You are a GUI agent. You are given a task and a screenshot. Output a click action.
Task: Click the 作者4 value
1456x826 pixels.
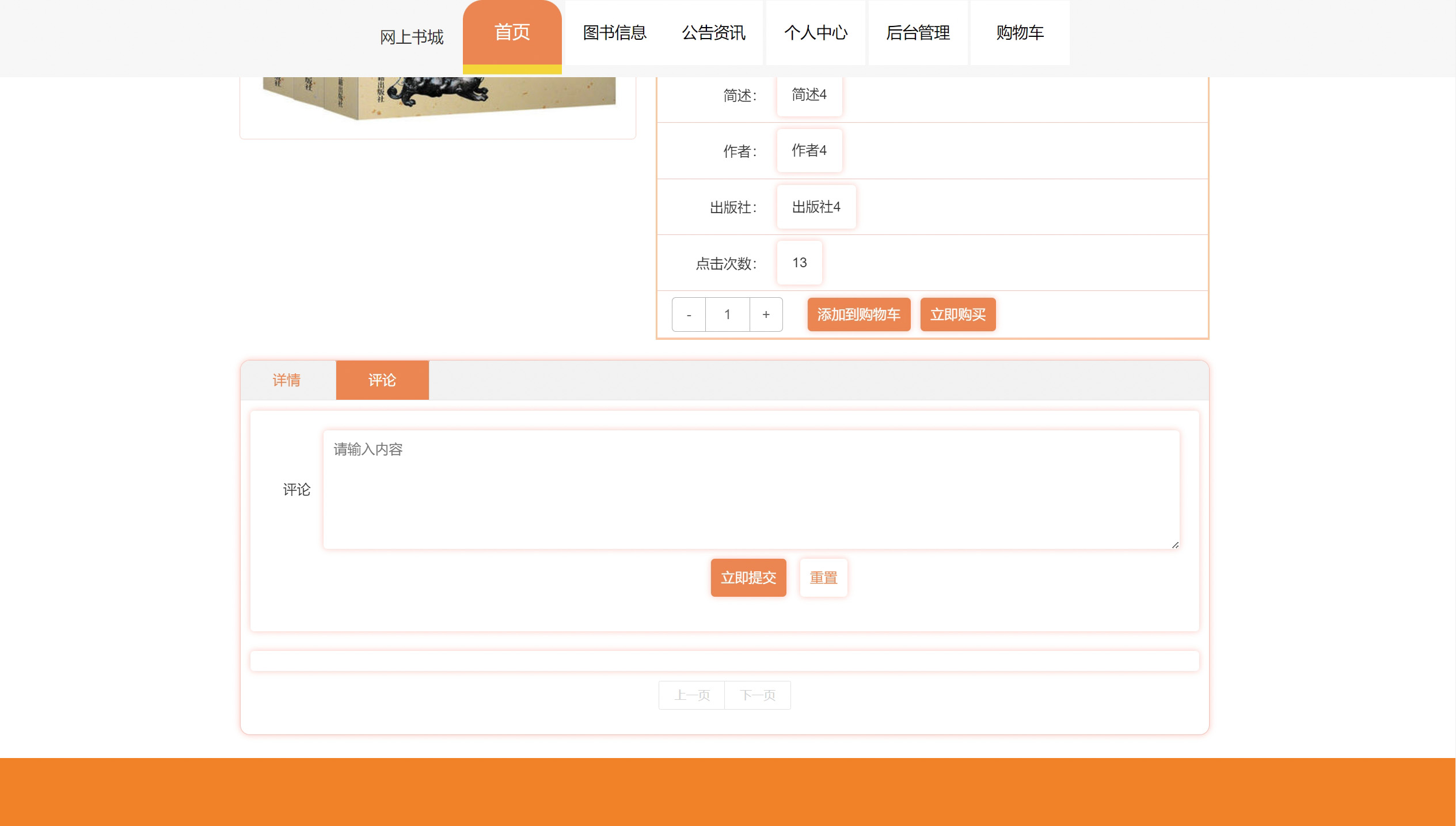pyautogui.click(x=809, y=150)
